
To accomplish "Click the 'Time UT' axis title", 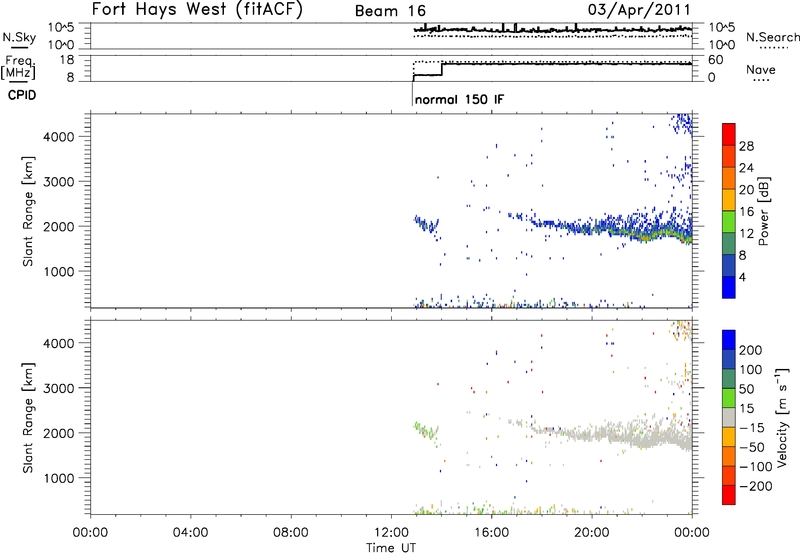I will coord(391,547).
